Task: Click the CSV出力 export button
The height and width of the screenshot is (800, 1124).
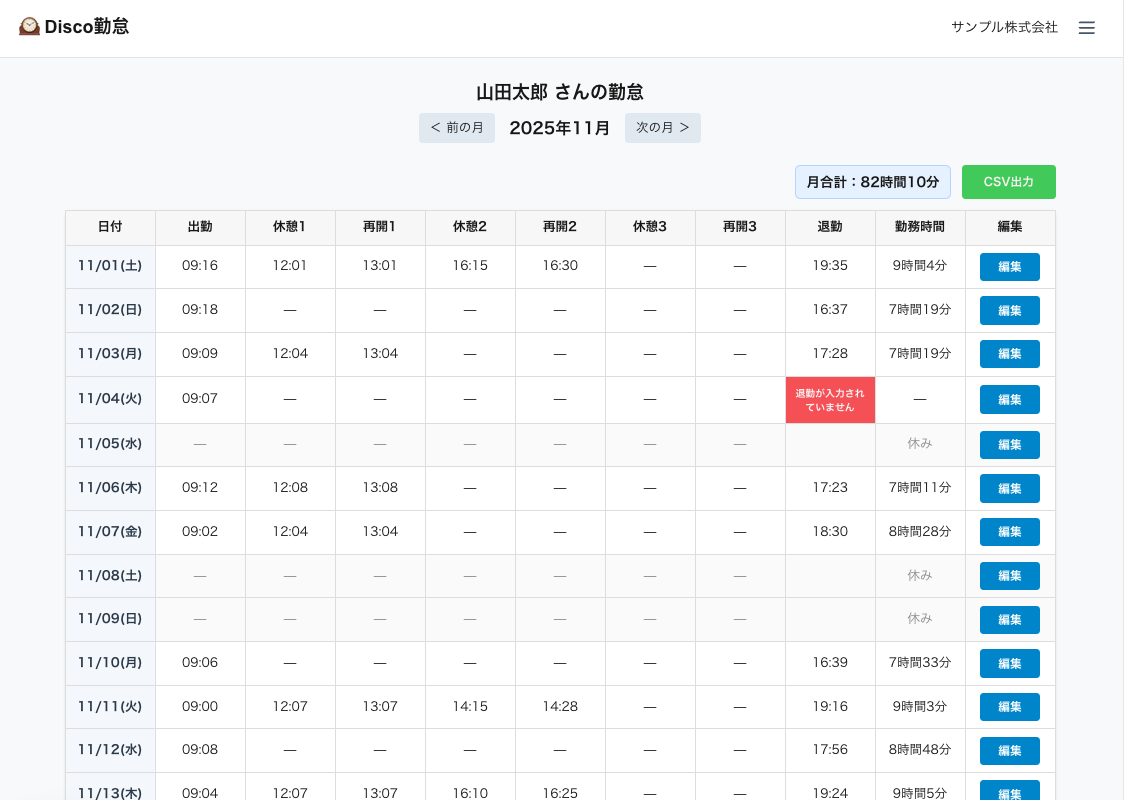Action: [1008, 182]
